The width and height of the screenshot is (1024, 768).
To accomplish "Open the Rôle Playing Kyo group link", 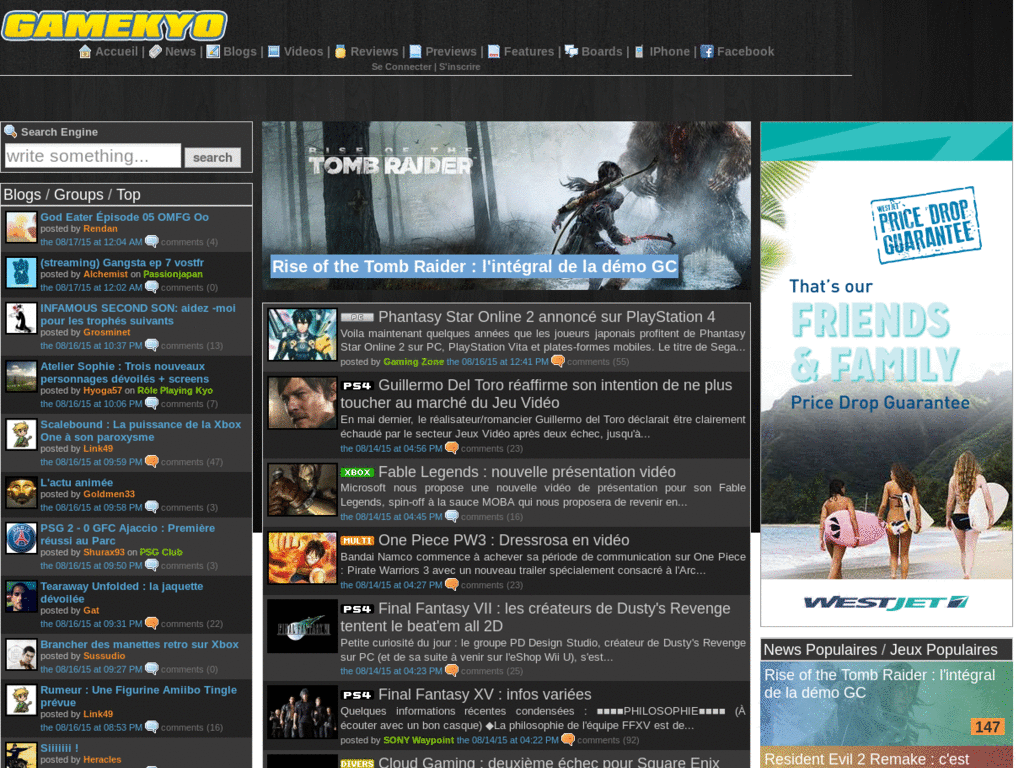I will tap(174, 391).
